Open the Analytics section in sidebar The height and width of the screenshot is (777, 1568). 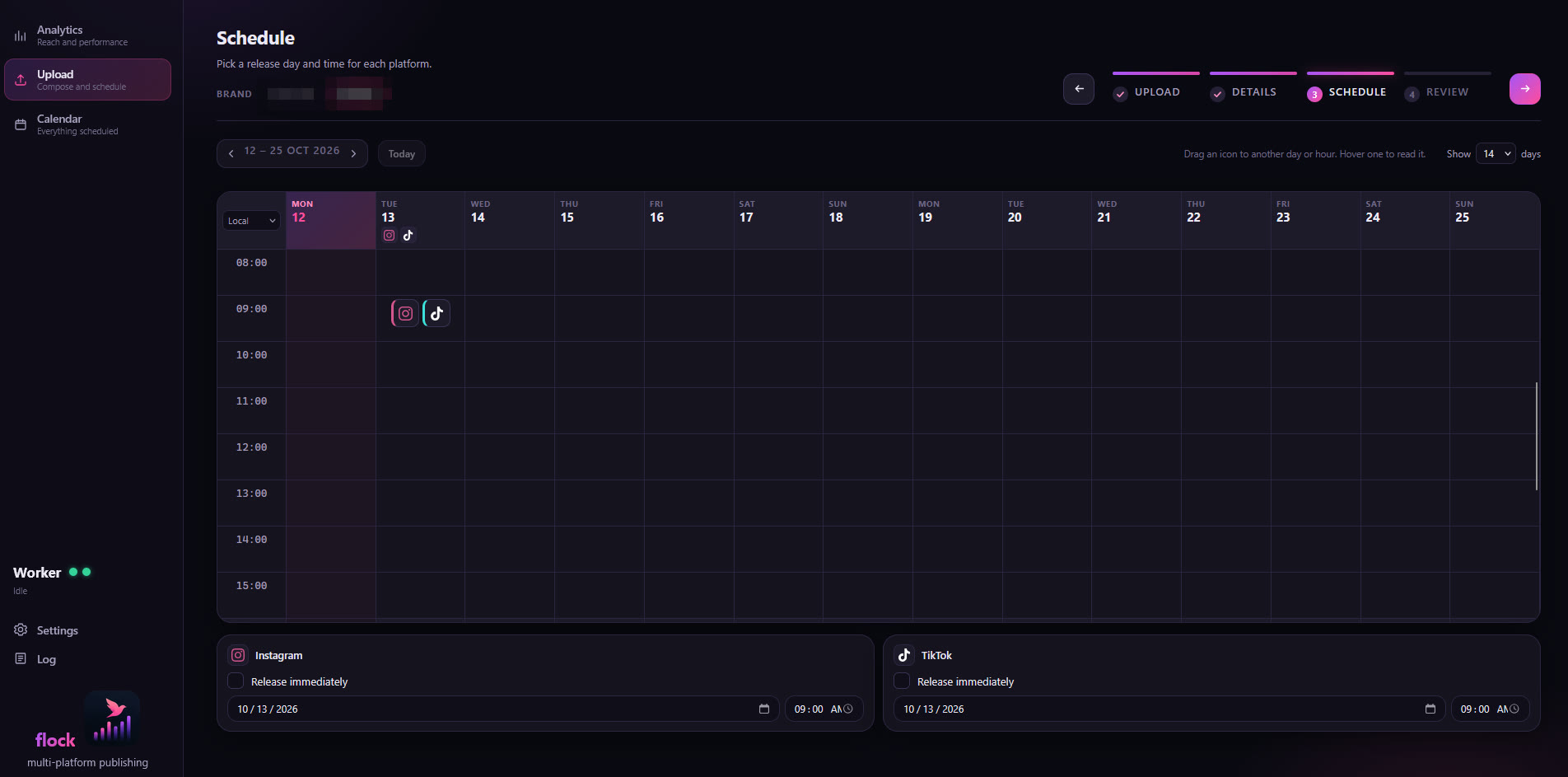(x=87, y=35)
